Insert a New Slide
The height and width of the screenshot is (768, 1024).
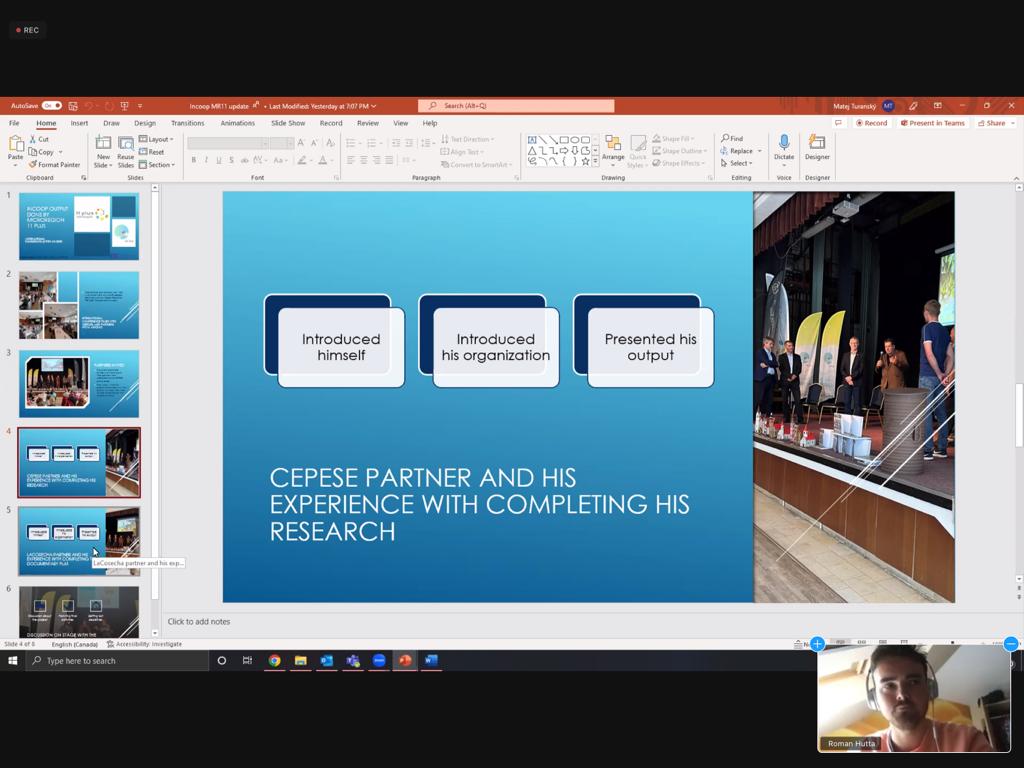(x=103, y=152)
